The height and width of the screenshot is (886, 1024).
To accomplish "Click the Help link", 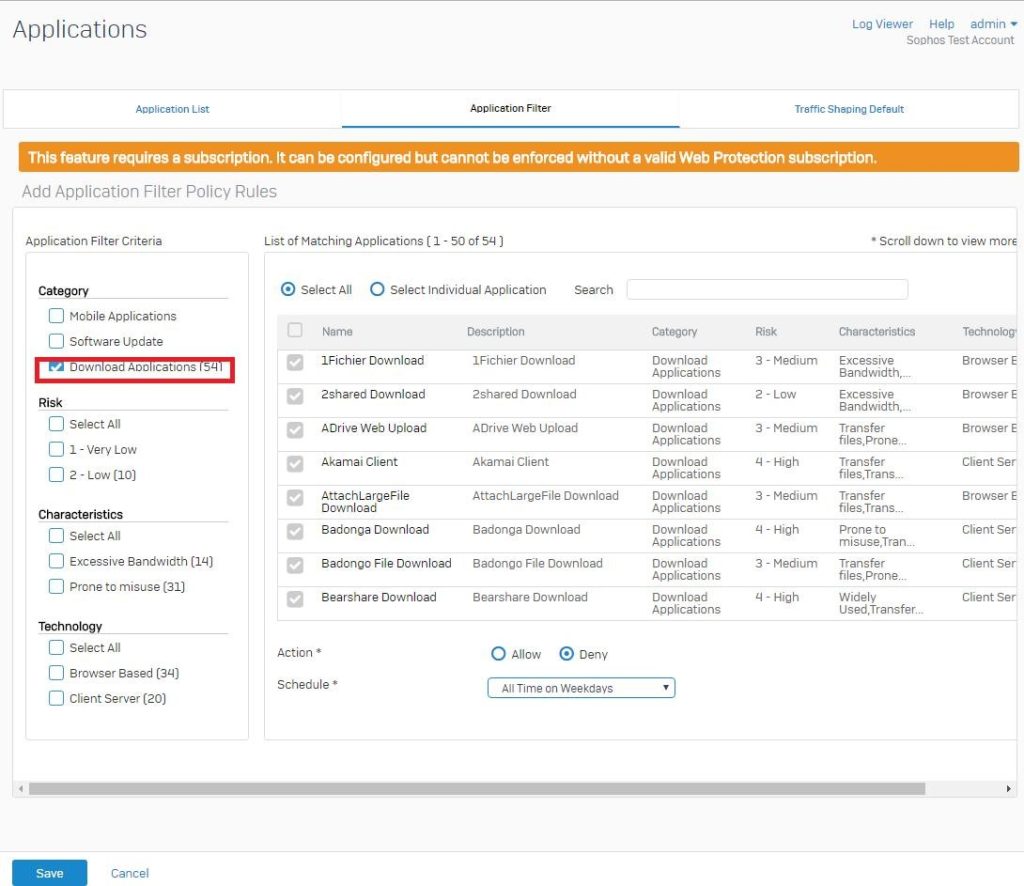I will point(941,24).
